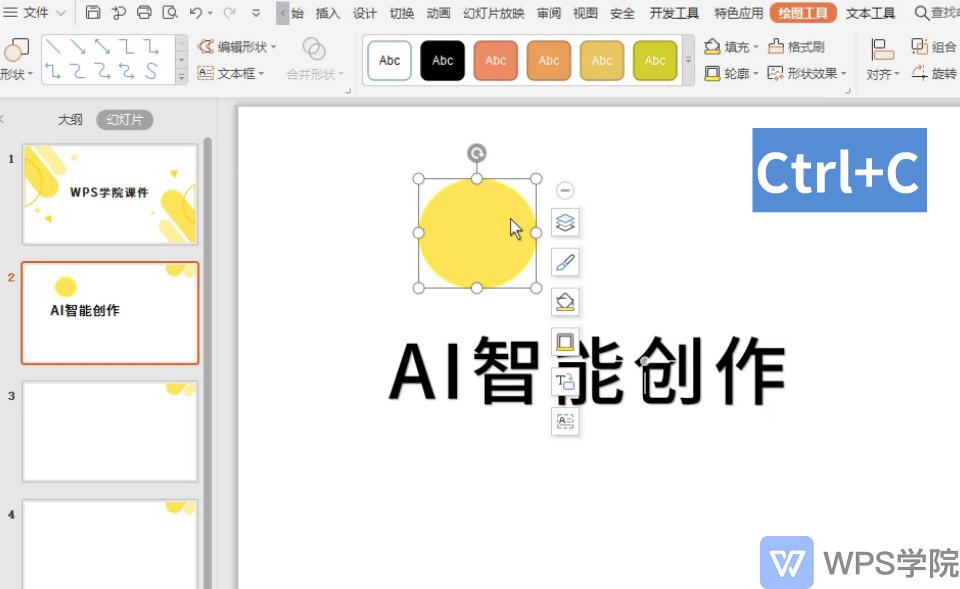Open the 形状效果 shape effects dropdown

[844, 73]
